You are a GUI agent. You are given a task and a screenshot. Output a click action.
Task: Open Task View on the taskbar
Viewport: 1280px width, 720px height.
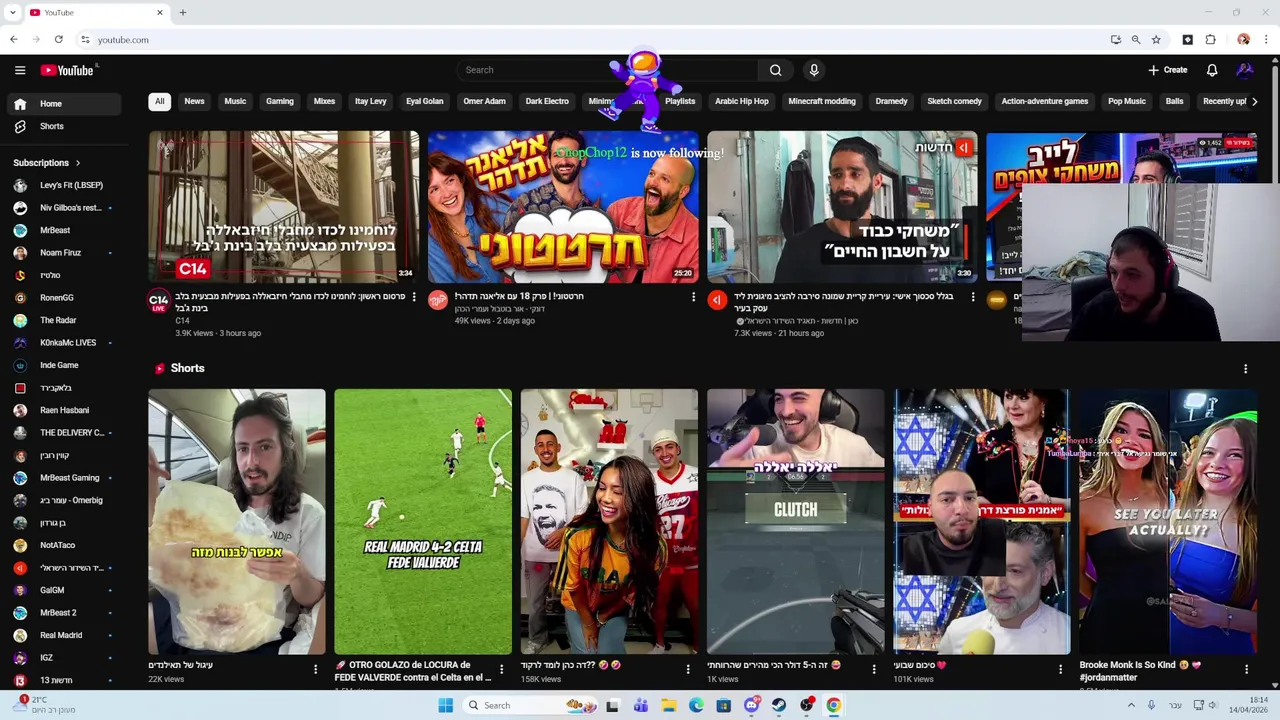click(x=612, y=705)
